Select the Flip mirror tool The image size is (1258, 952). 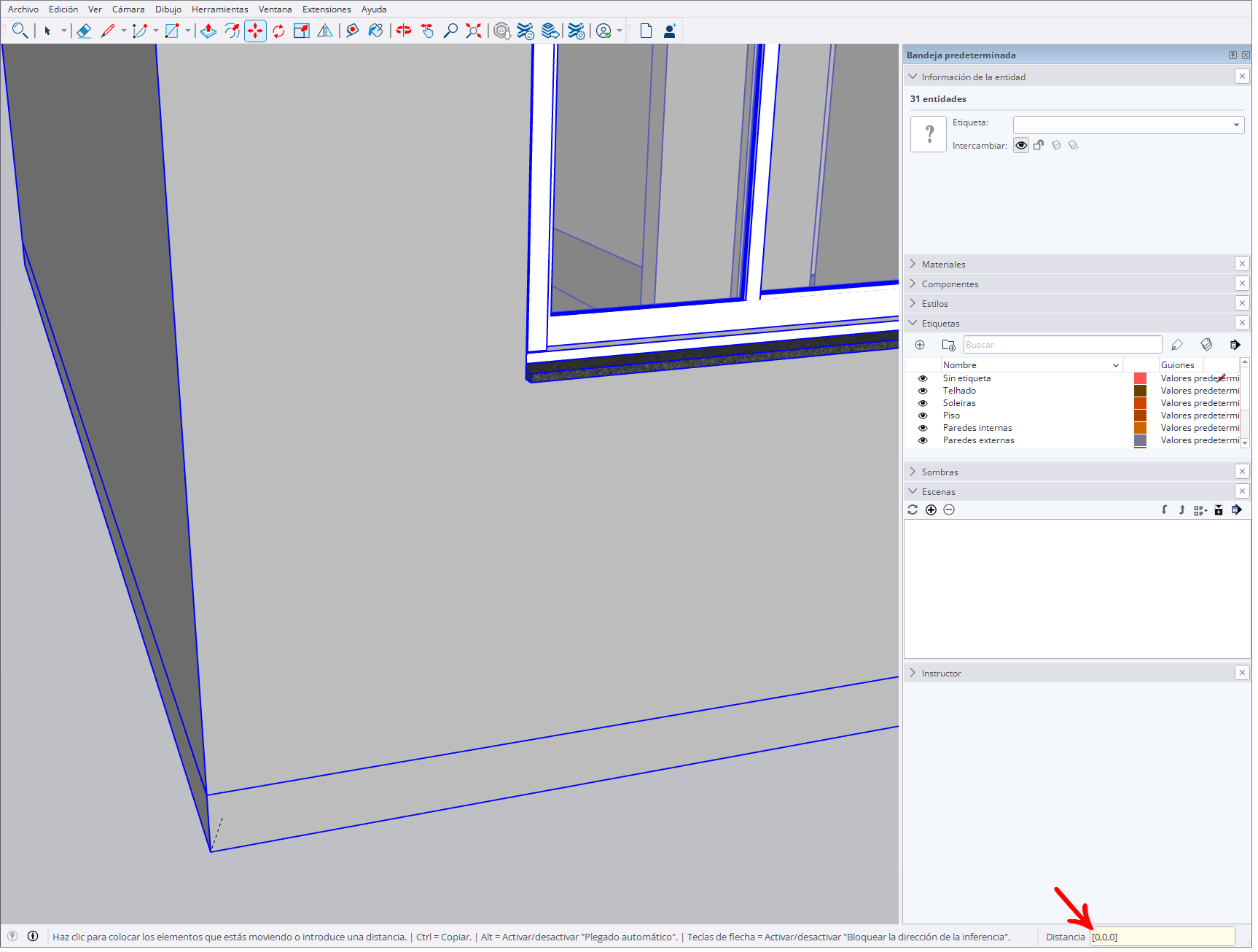[x=325, y=31]
